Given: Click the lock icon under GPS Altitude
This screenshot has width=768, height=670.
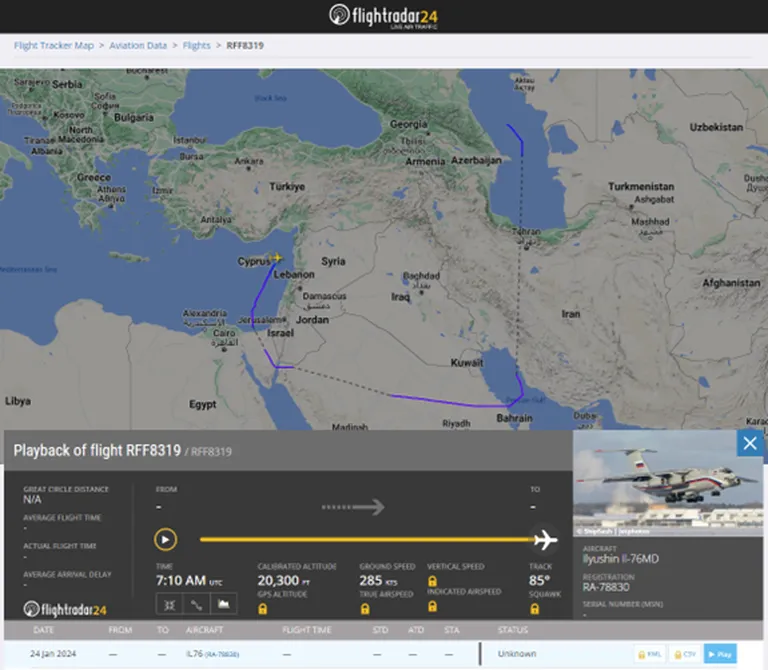Looking at the screenshot, I should pos(263,609).
